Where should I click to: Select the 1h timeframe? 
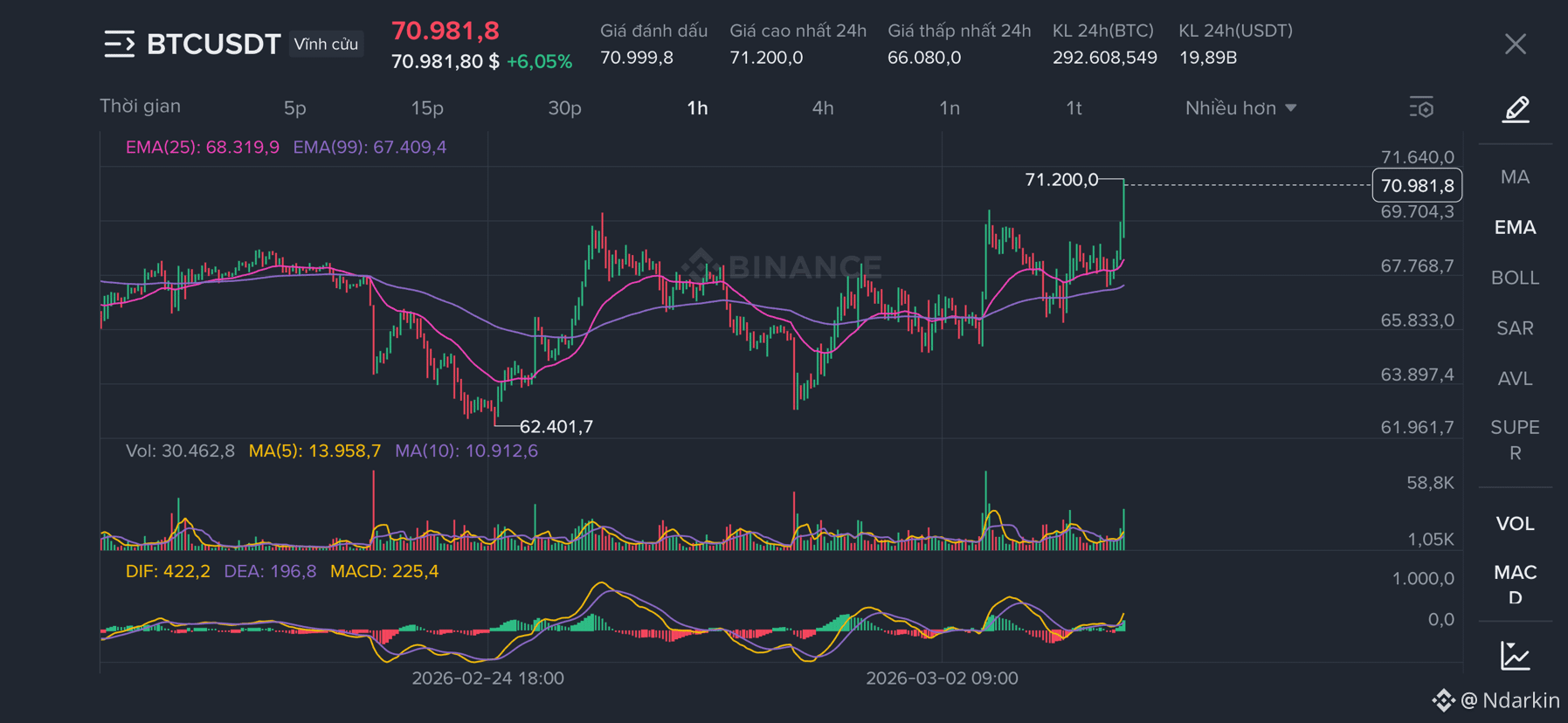[697, 108]
